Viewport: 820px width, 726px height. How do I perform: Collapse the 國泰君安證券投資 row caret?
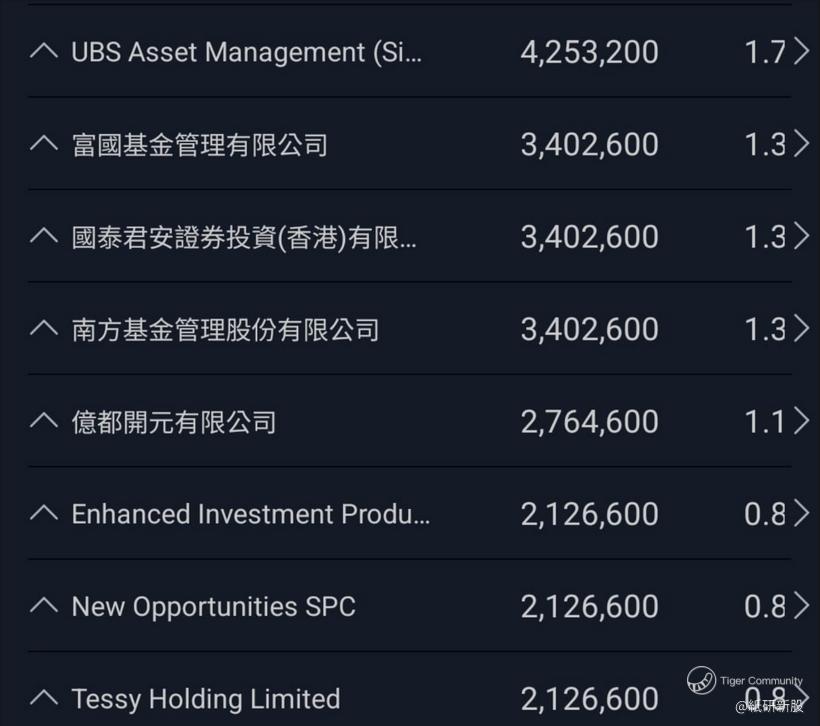coord(44,236)
